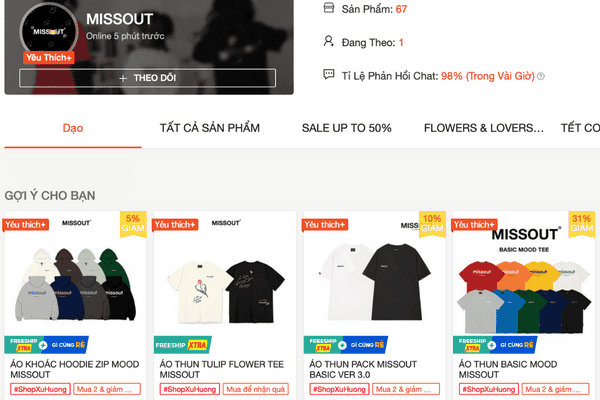Open the Basic Mood Tee product image
The height and width of the screenshot is (400, 600).
tap(524, 283)
